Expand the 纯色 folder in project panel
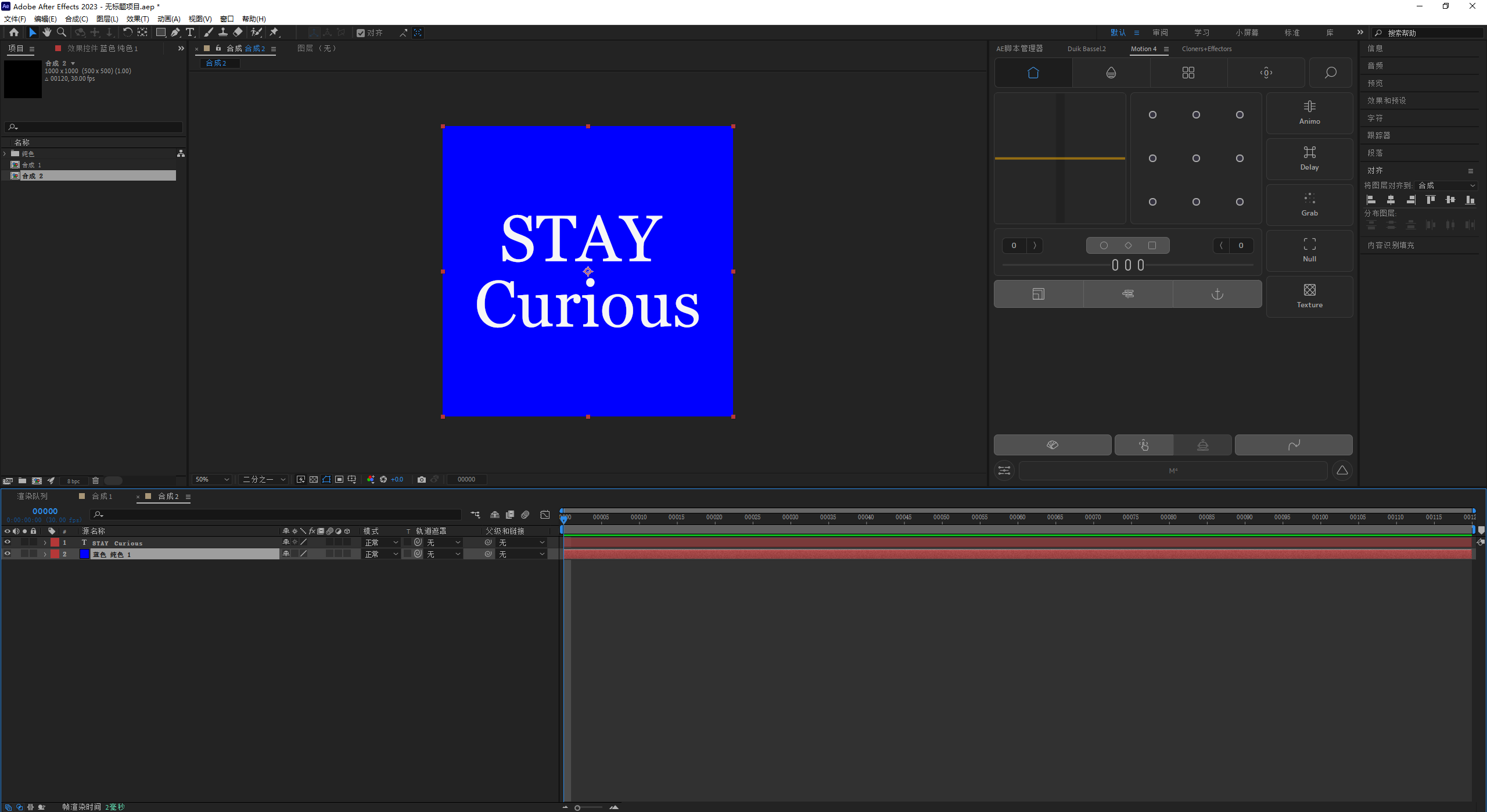 tap(5, 154)
